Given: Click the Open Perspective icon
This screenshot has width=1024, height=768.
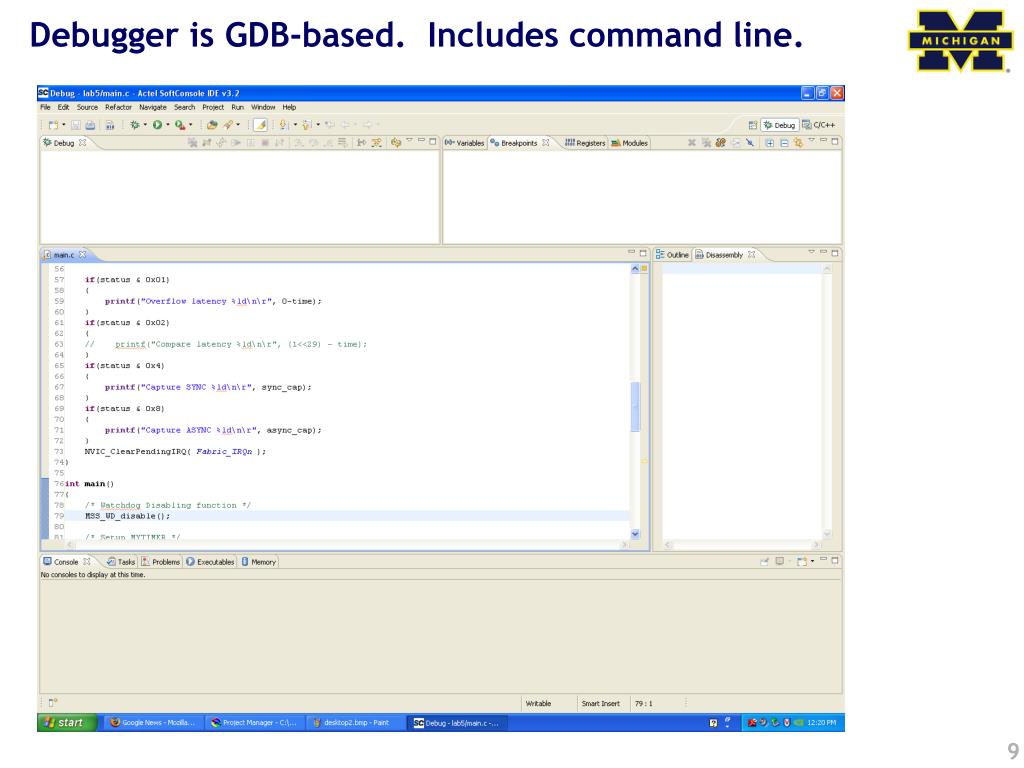Looking at the screenshot, I should [x=753, y=125].
